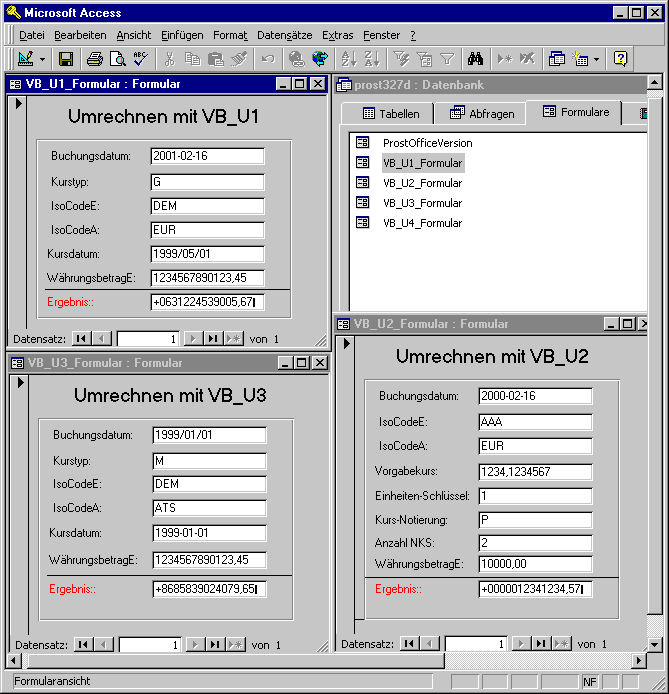Select VB_U2_Formular in database list
The height and width of the screenshot is (694, 669).
tap(422, 183)
